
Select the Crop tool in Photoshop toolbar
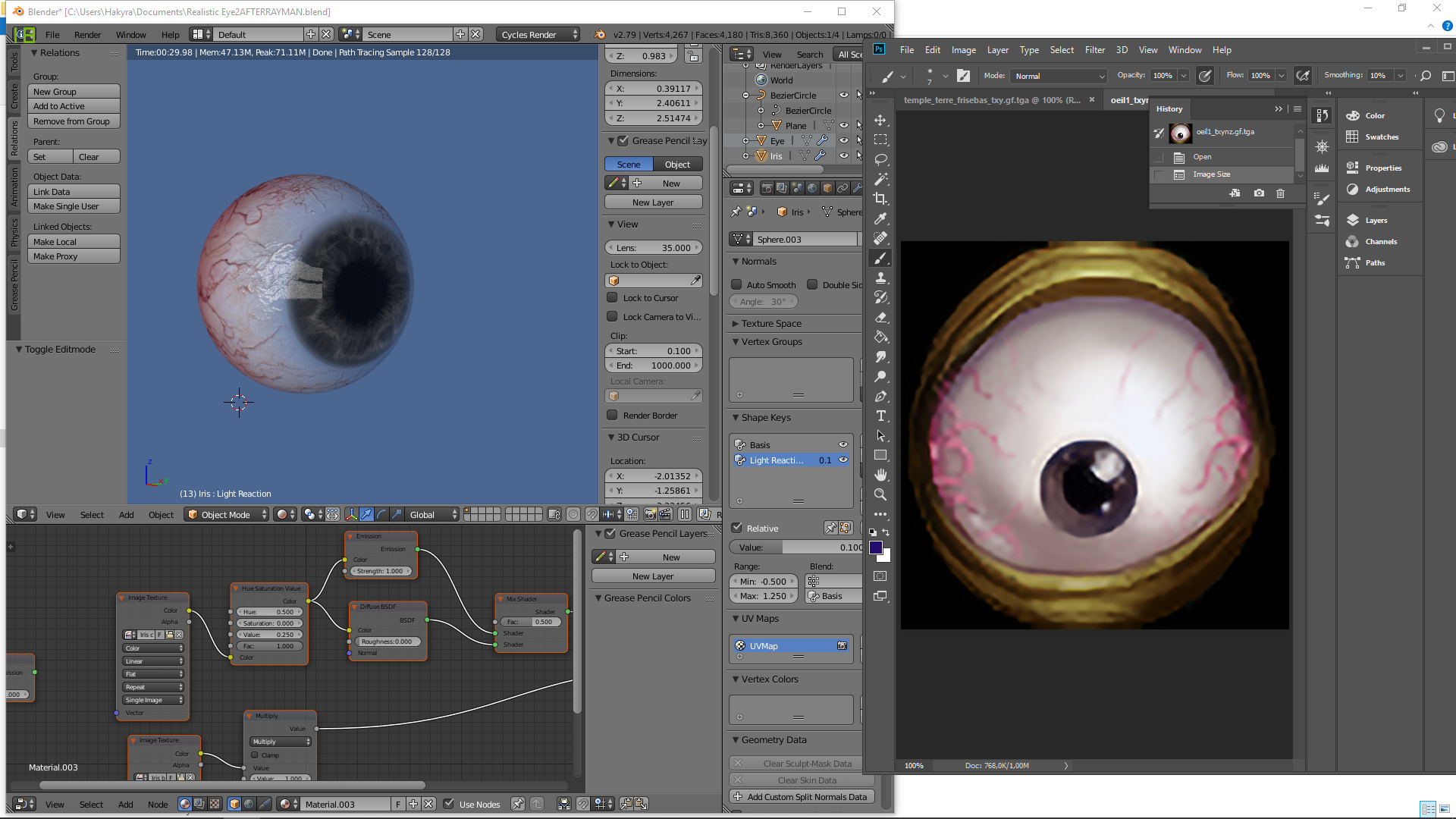click(x=880, y=199)
